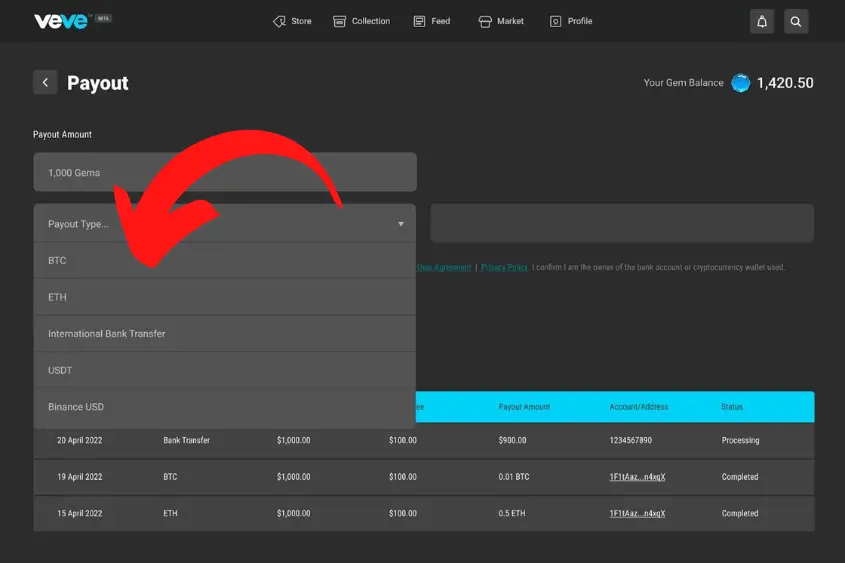Image resolution: width=845 pixels, height=563 pixels.
Task: Click Completed status in the ETH row
Action: (739, 513)
